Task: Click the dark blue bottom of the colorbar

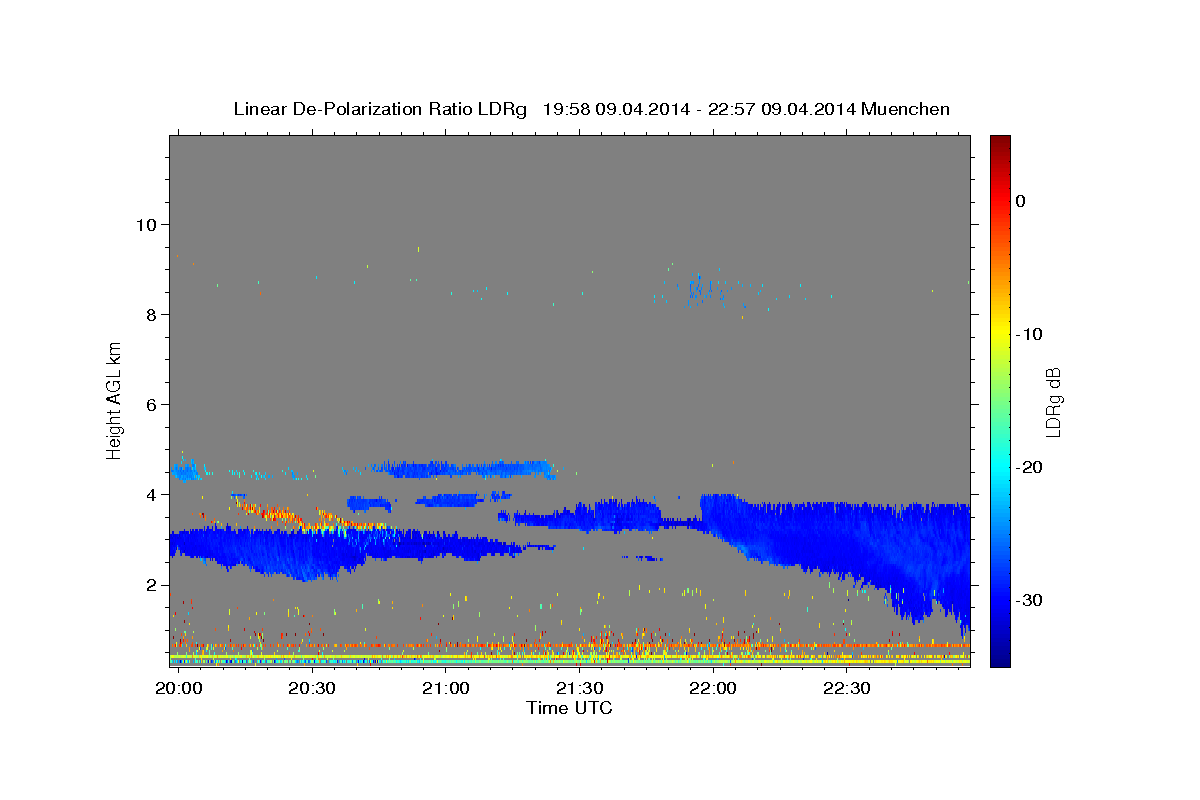Action: tap(1000, 655)
